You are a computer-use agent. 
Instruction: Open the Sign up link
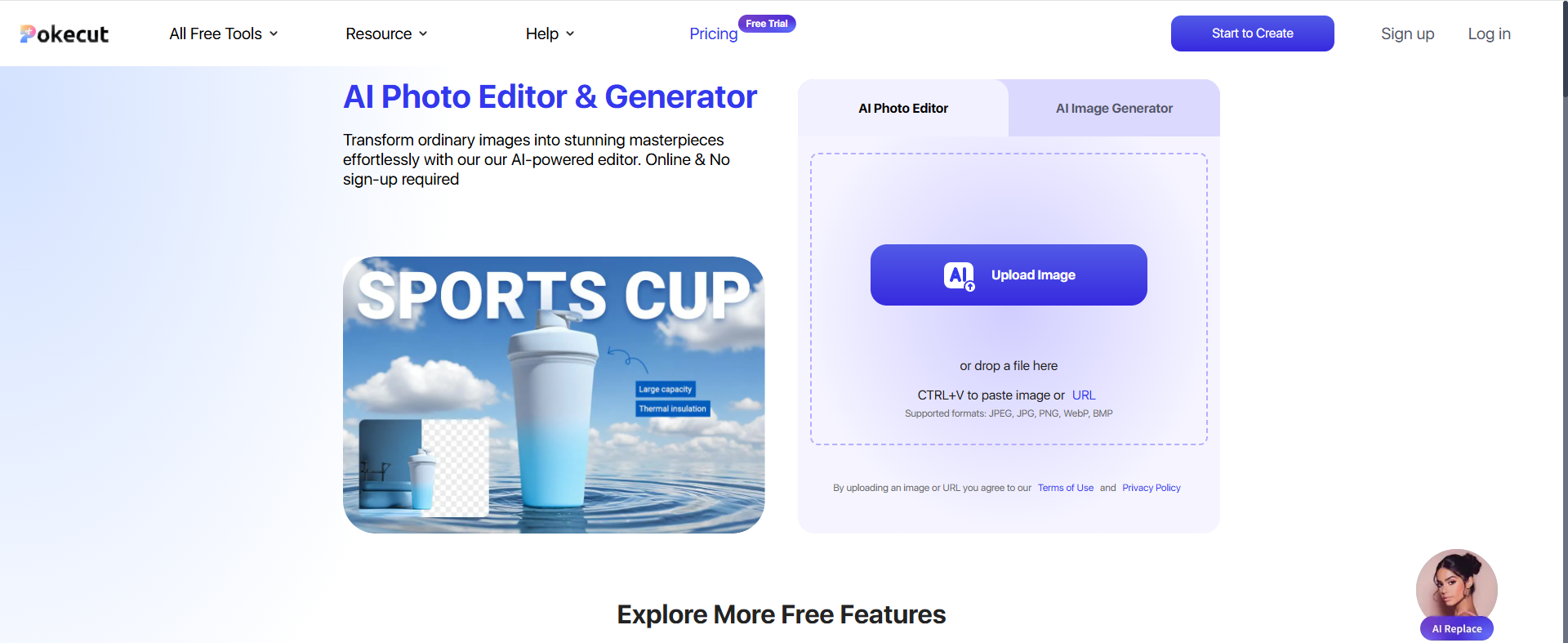click(x=1407, y=33)
